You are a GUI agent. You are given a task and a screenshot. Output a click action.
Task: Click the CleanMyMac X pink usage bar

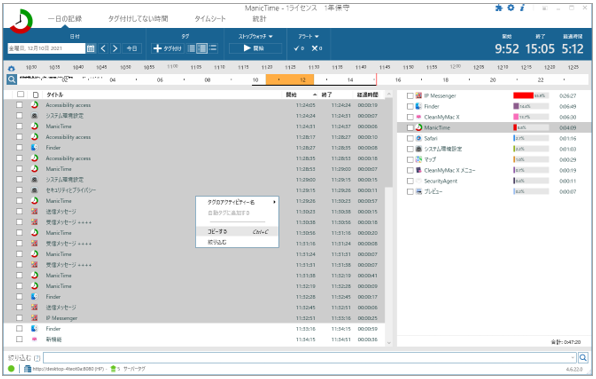[x=516, y=117]
